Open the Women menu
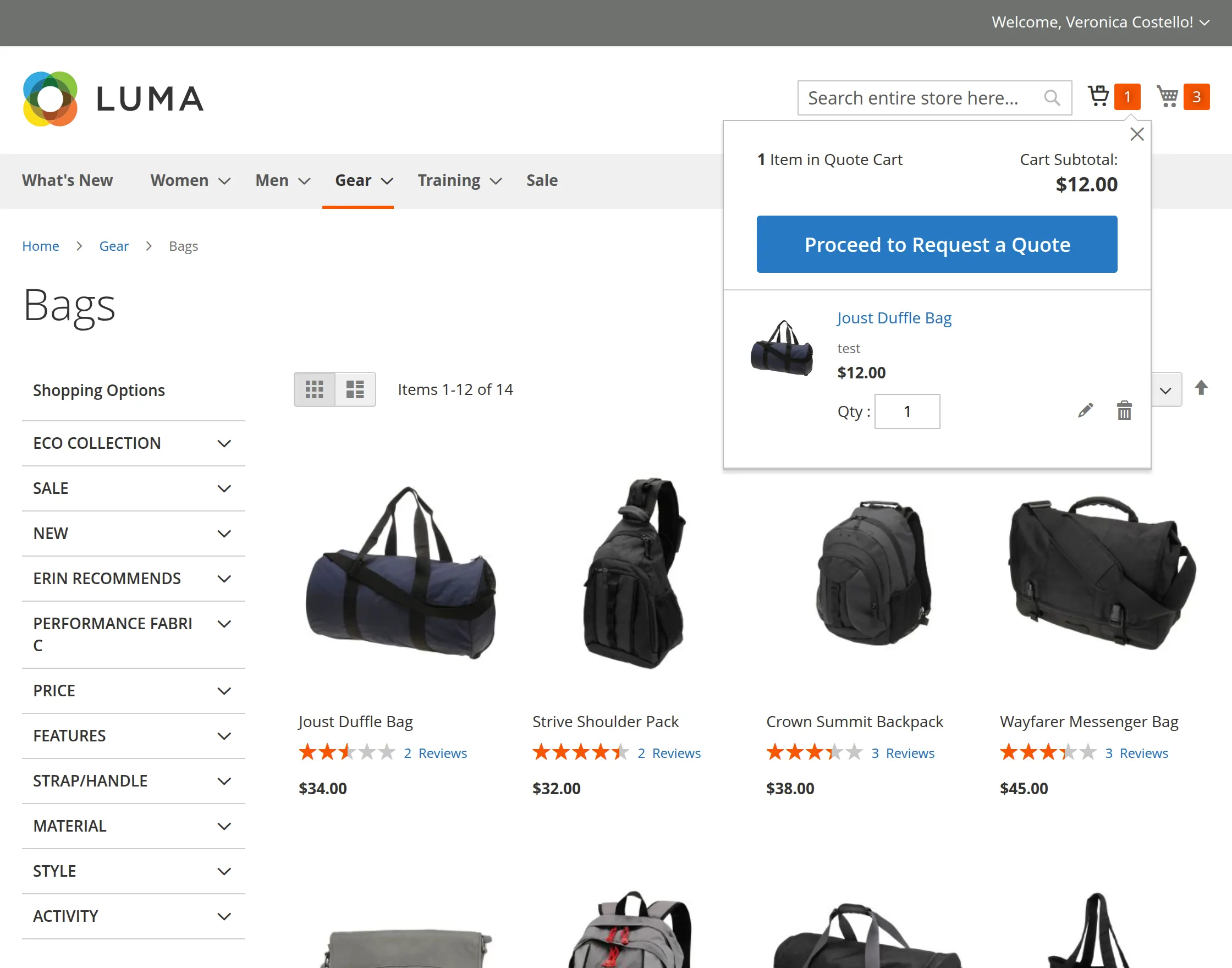The height and width of the screenshot is (968, 1232). coord(190,180)
